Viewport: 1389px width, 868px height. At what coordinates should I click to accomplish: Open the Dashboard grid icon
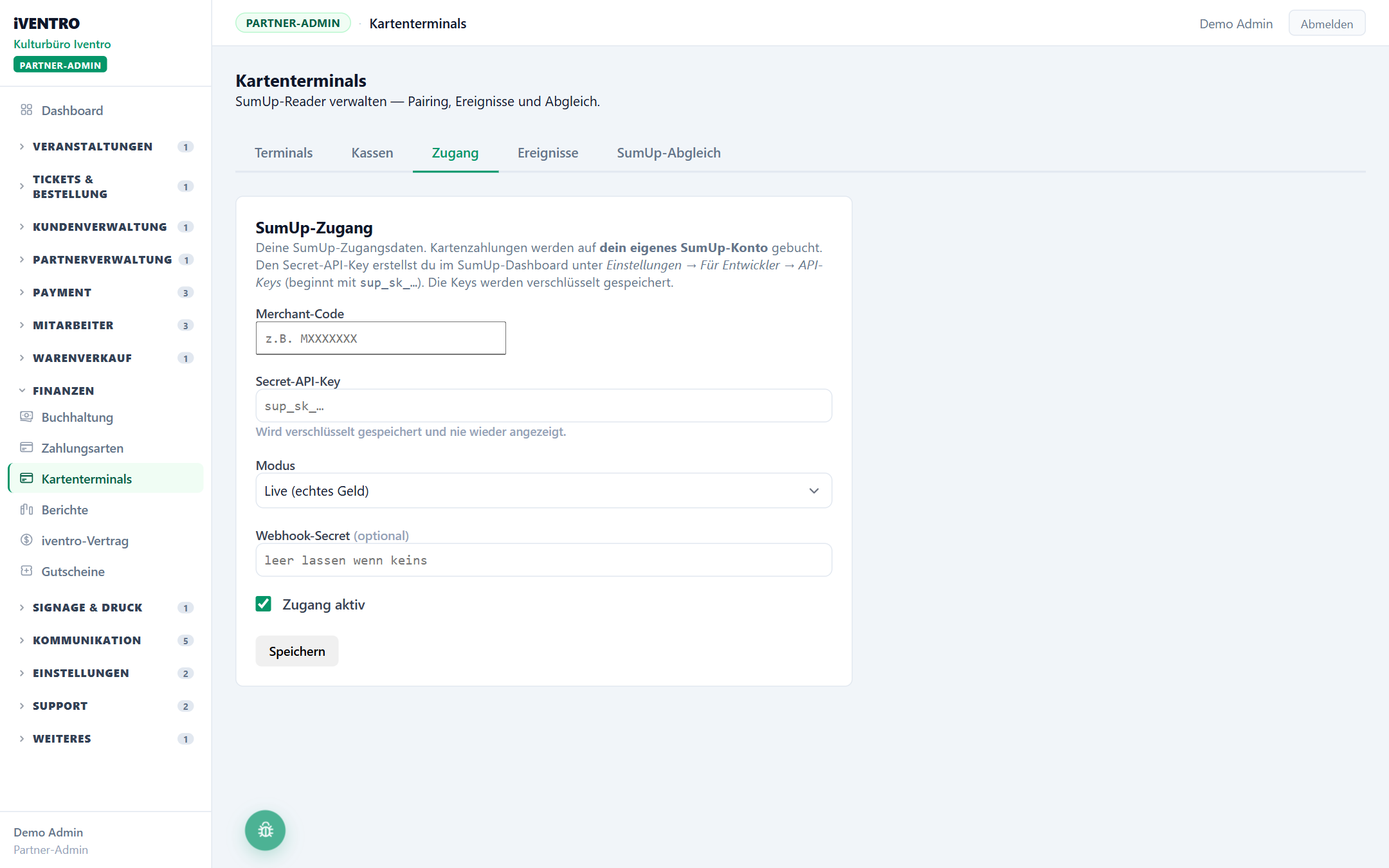26,110
